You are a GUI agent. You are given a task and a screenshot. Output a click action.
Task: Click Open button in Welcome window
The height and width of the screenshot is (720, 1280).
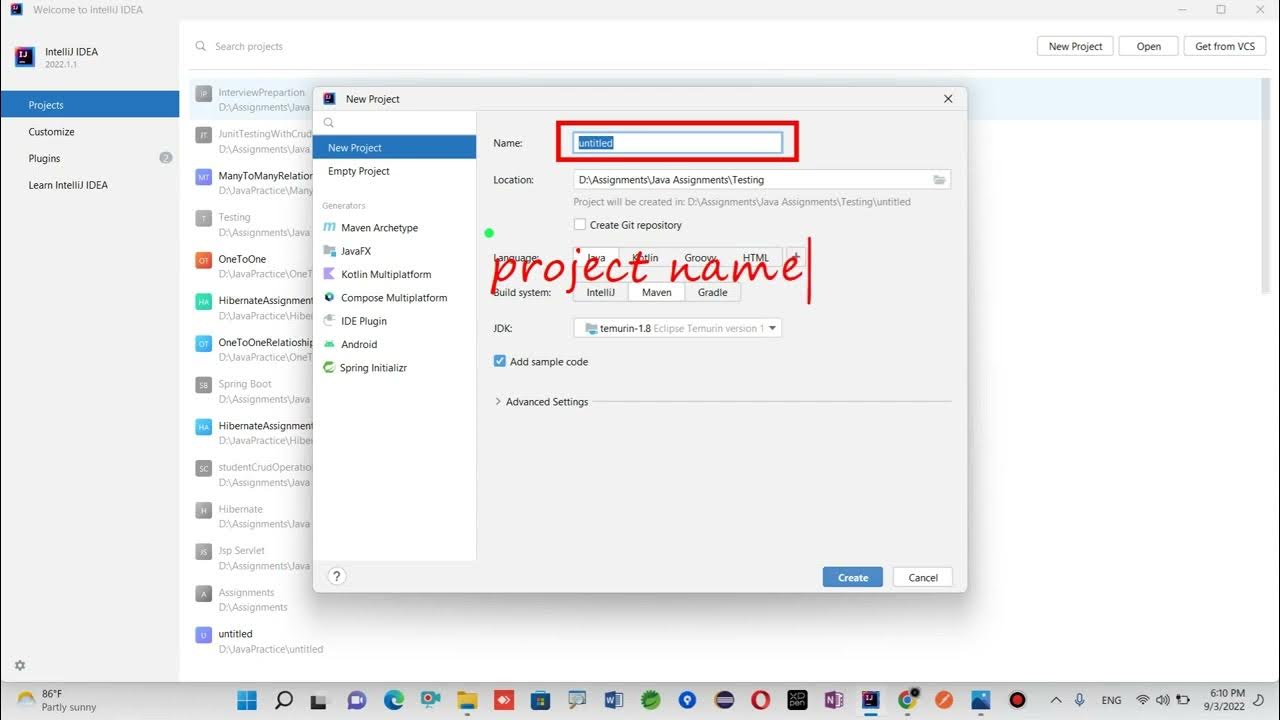click(1149, 46)
